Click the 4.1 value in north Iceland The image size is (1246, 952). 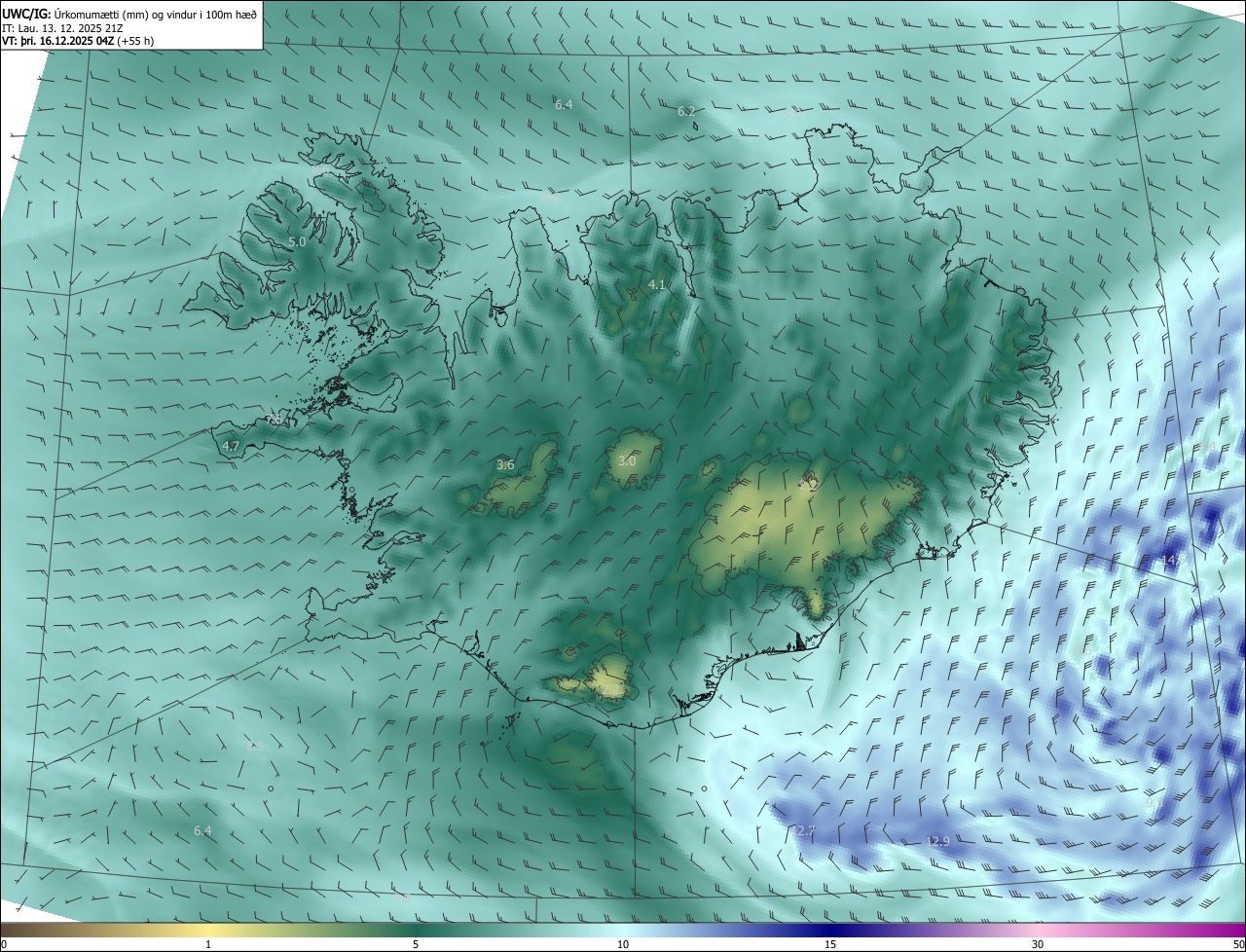click(657, 284)
